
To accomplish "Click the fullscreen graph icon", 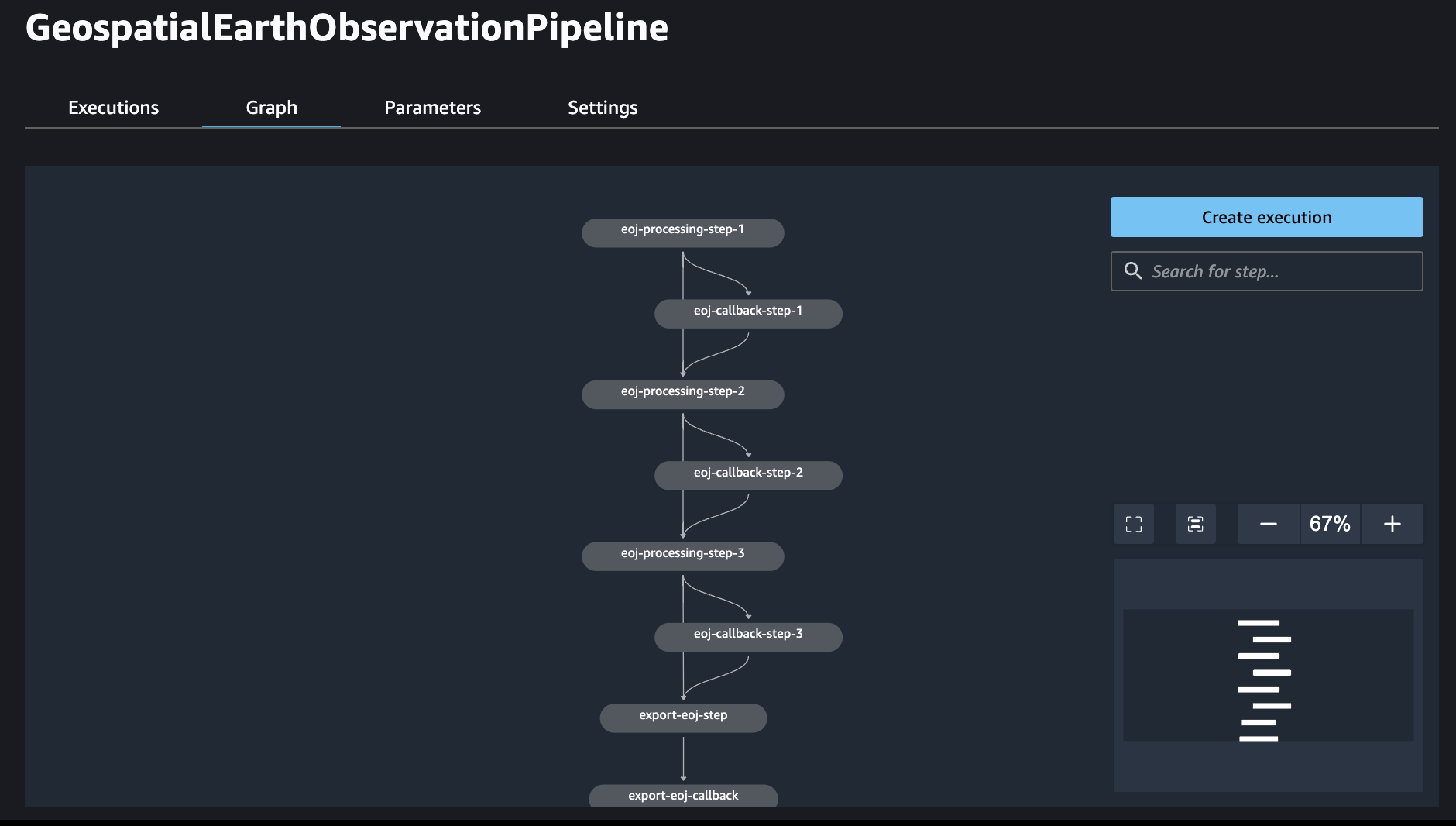I will (x=1134, y=524).
